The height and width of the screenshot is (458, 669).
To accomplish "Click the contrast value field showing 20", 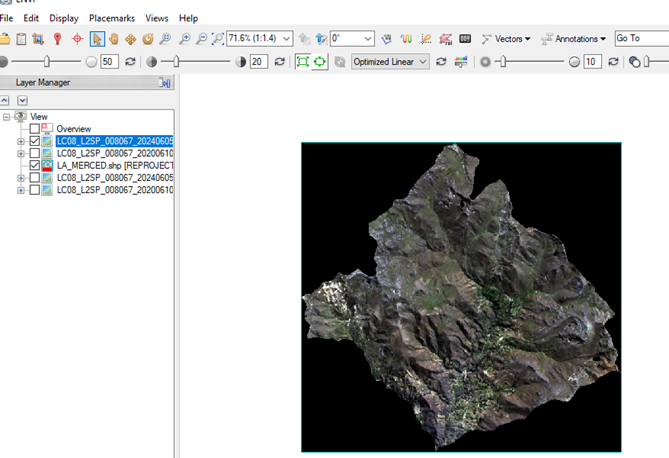I will coord(259,62).
